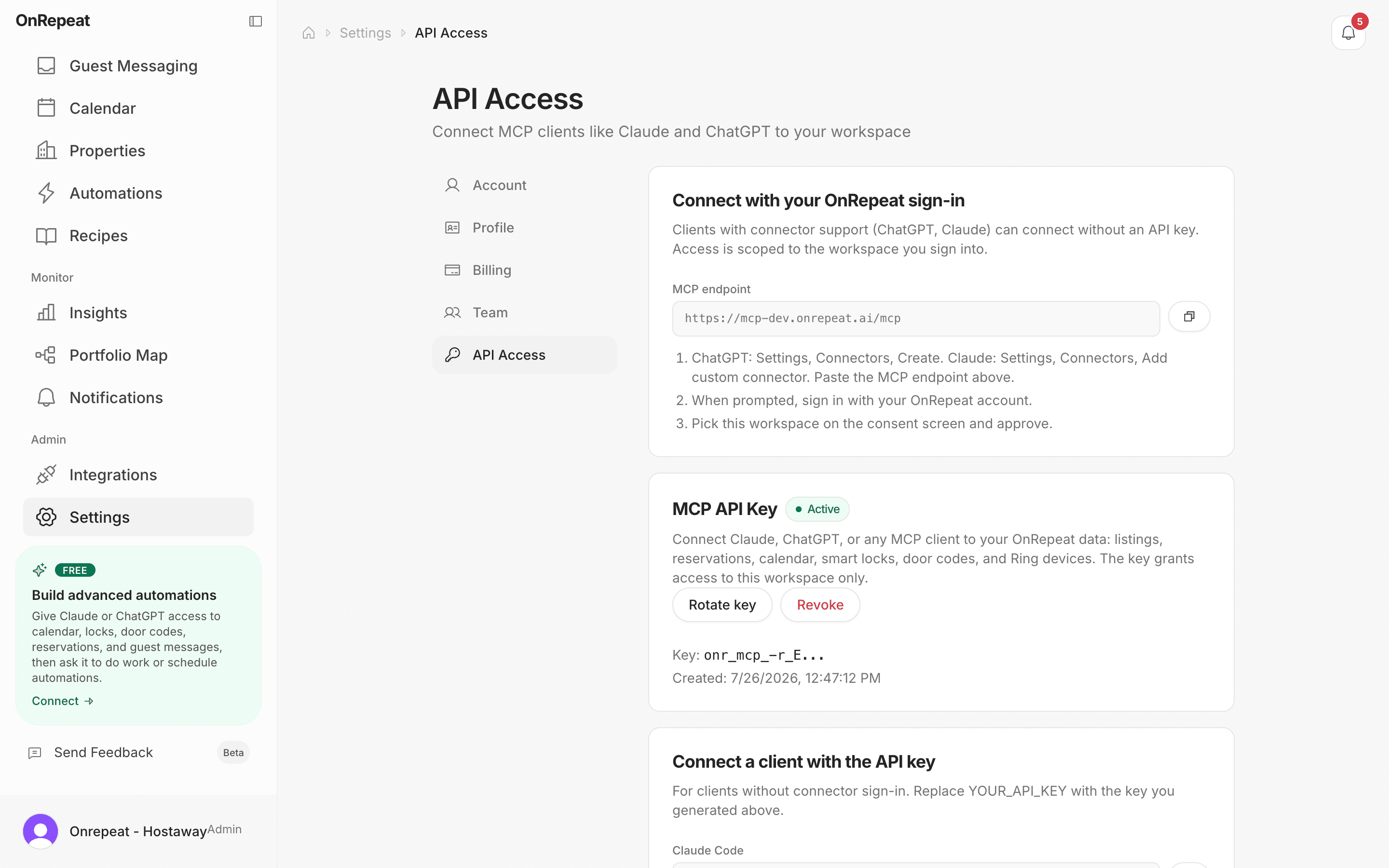Open Send Feedback
The width and height of the screenshot is (1389, 868).
point(138,752)
